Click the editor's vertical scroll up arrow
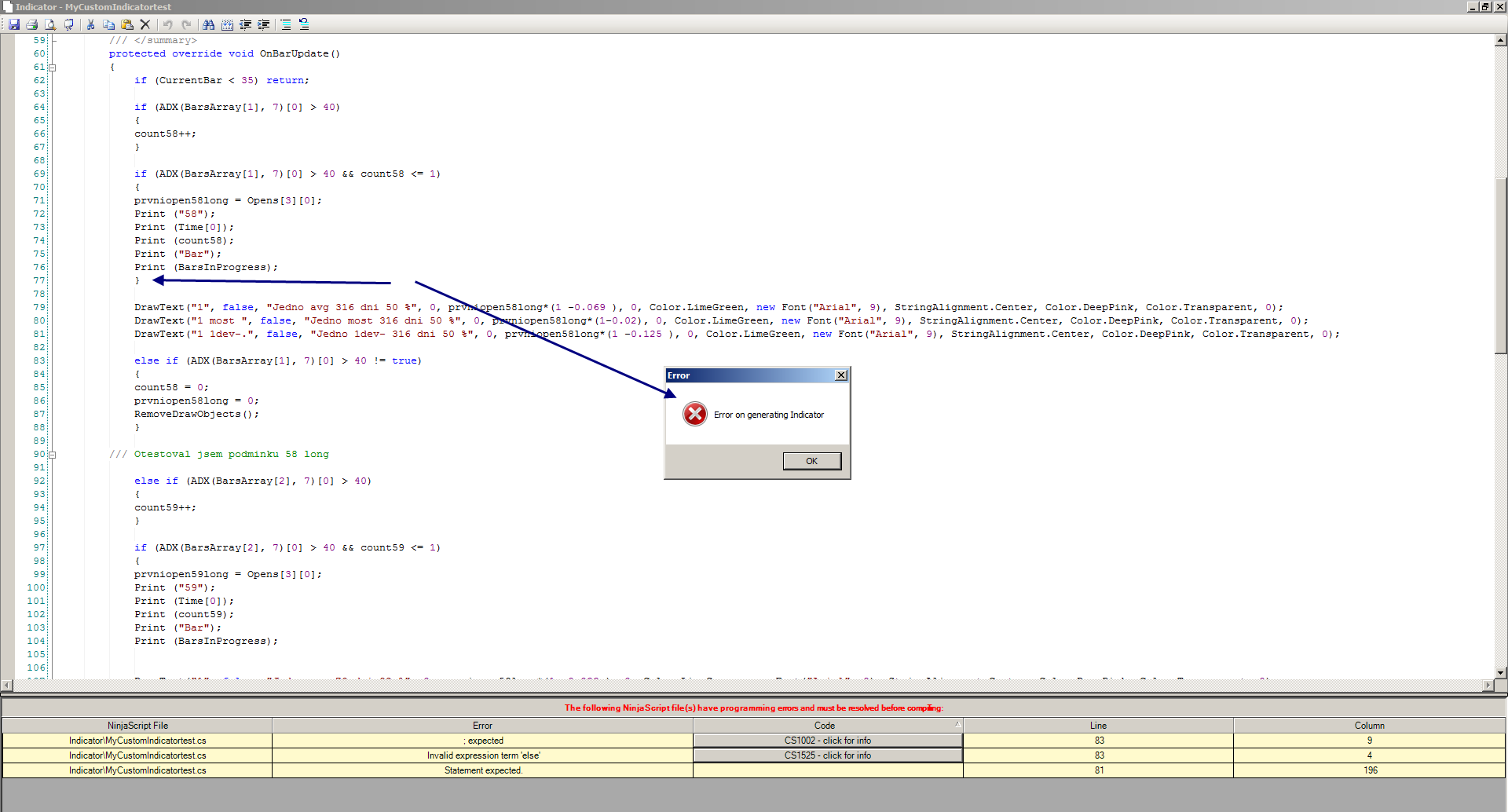Image resolution: width=1508 pixels, height=812 pixels. pyautogui.click(x=1501, y=40)
